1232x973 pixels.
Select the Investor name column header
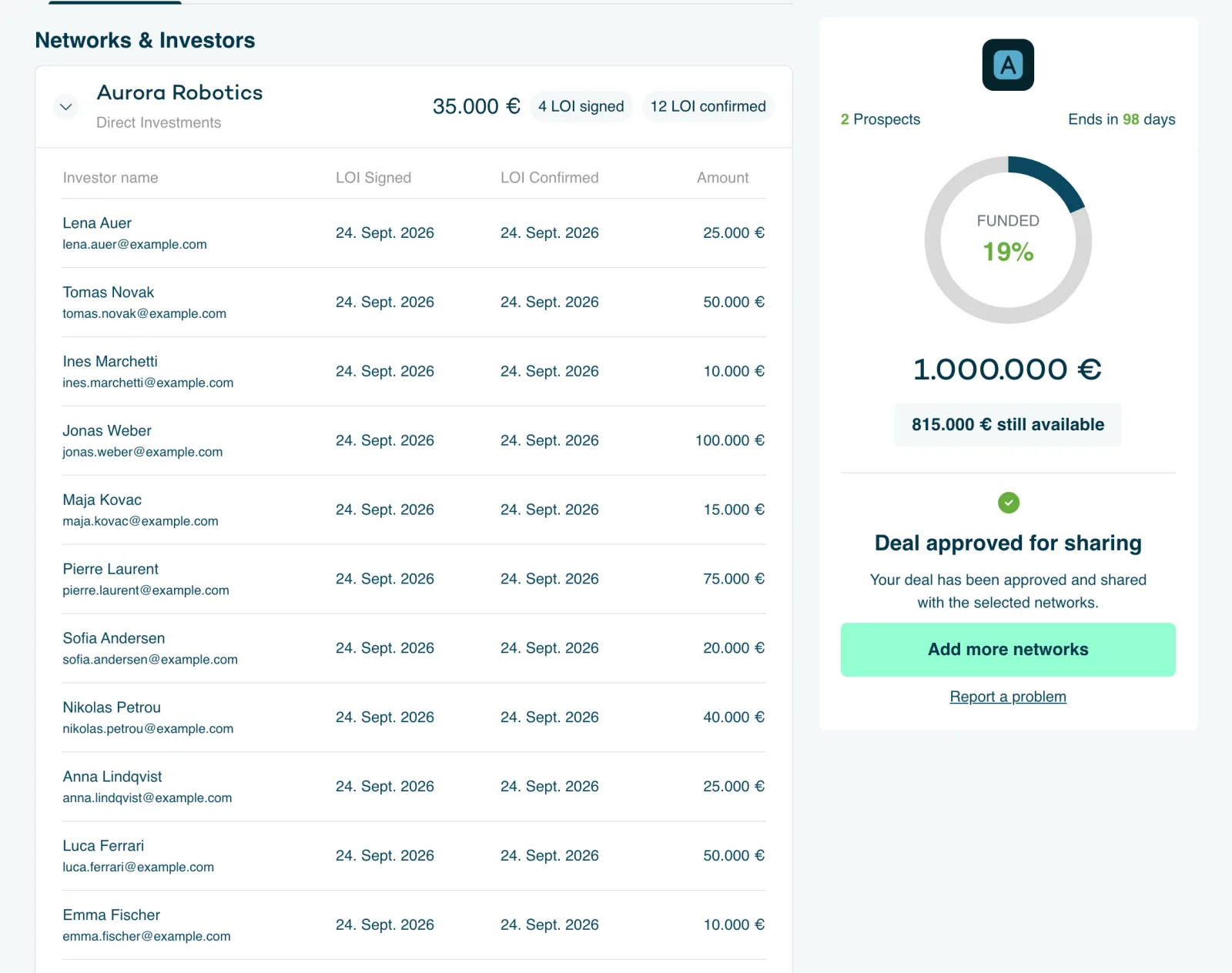click(x=110, y=178)
